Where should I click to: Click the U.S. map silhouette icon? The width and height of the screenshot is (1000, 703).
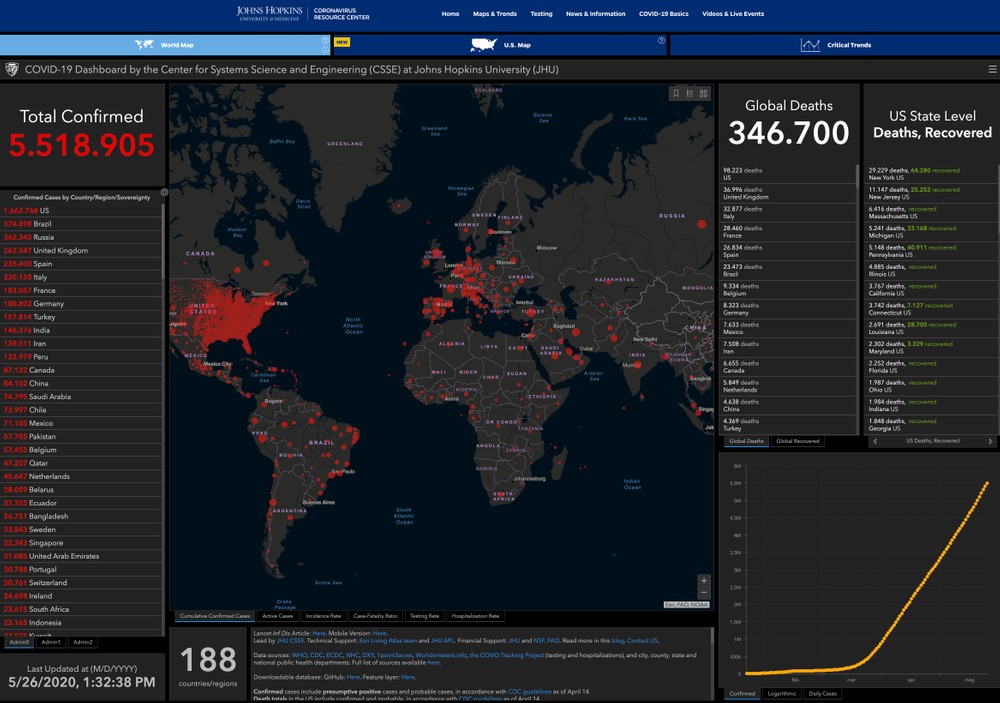coord(483,45)
